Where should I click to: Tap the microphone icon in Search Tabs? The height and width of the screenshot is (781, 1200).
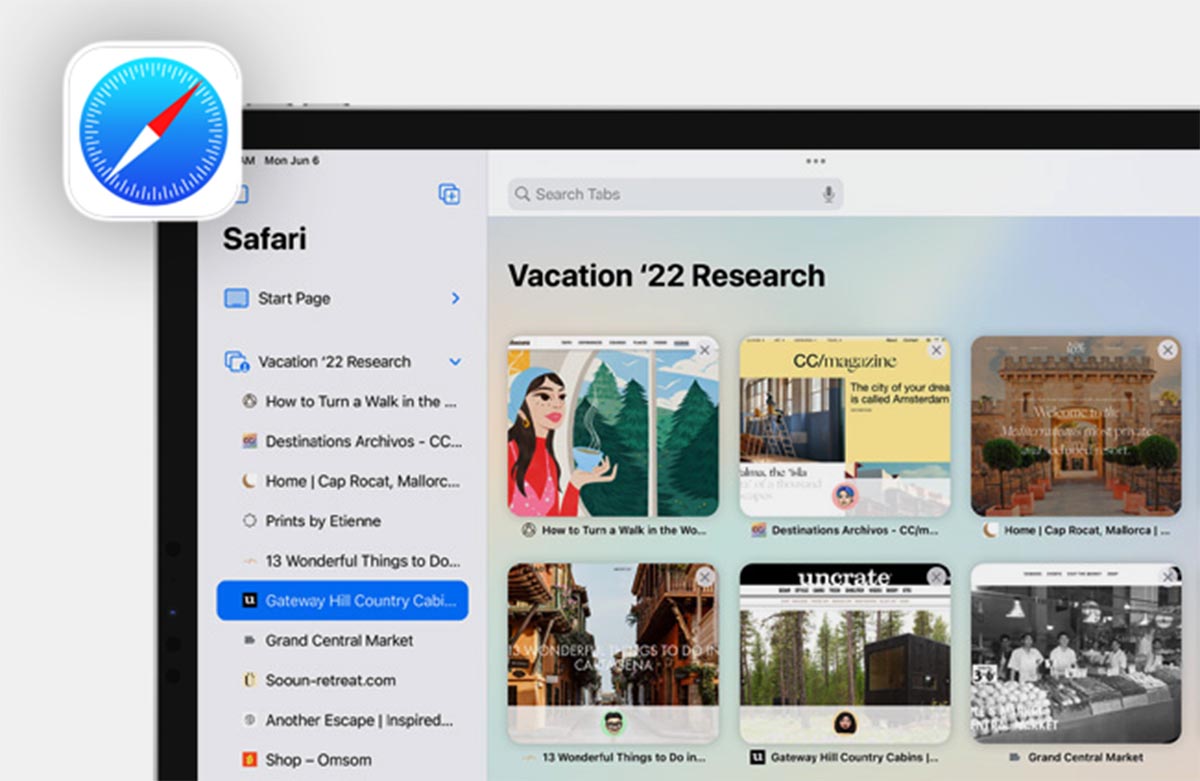click(828, 194)
